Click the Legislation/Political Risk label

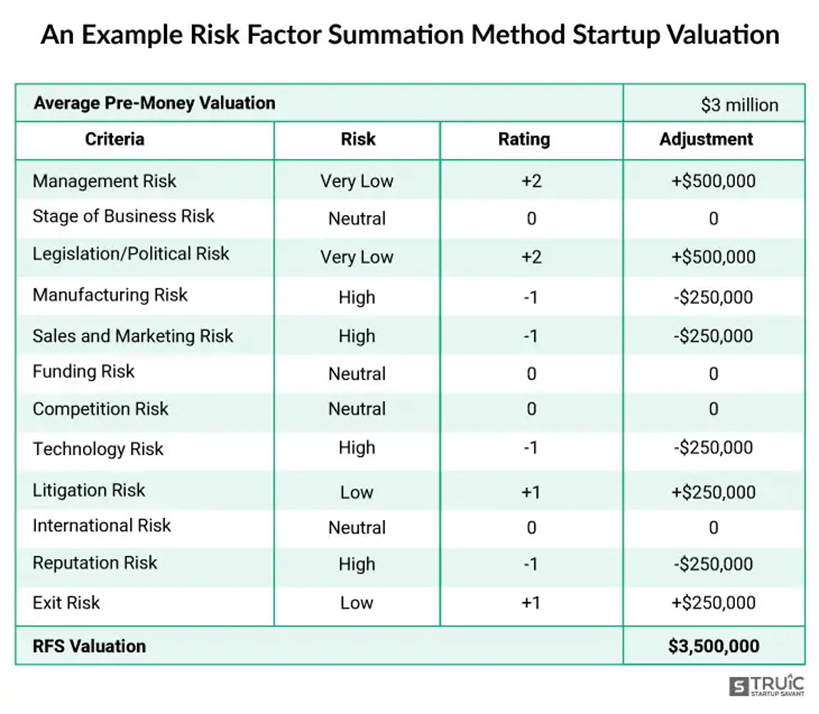click(x=131, y=254)
